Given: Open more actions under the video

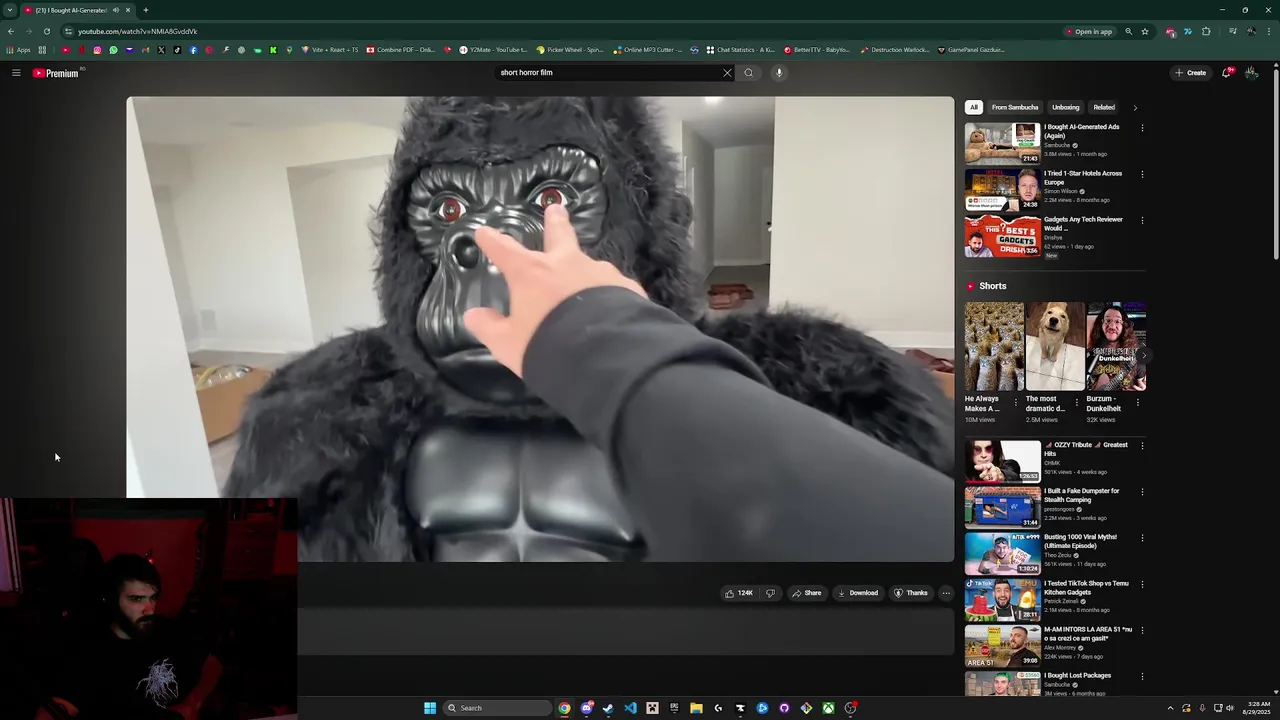Looking at the screenshot, I should (x=946, y=593).
